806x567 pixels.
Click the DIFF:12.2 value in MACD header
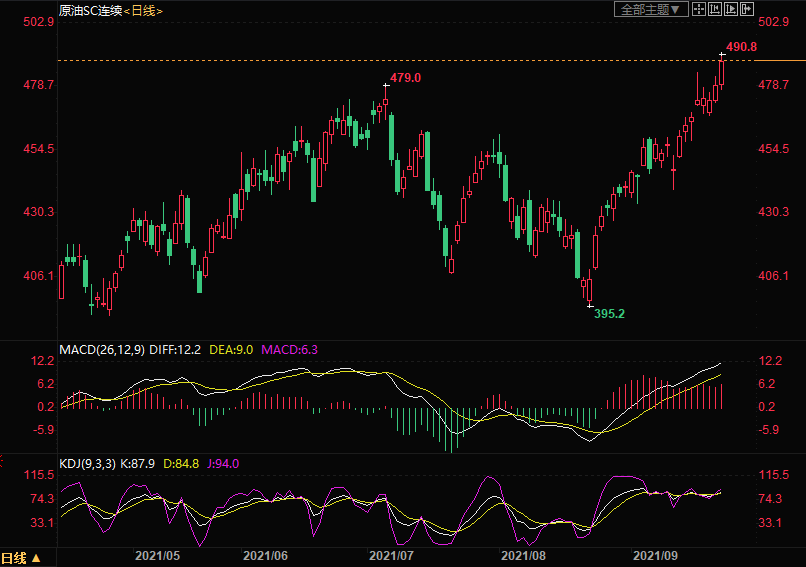(177, 350)
